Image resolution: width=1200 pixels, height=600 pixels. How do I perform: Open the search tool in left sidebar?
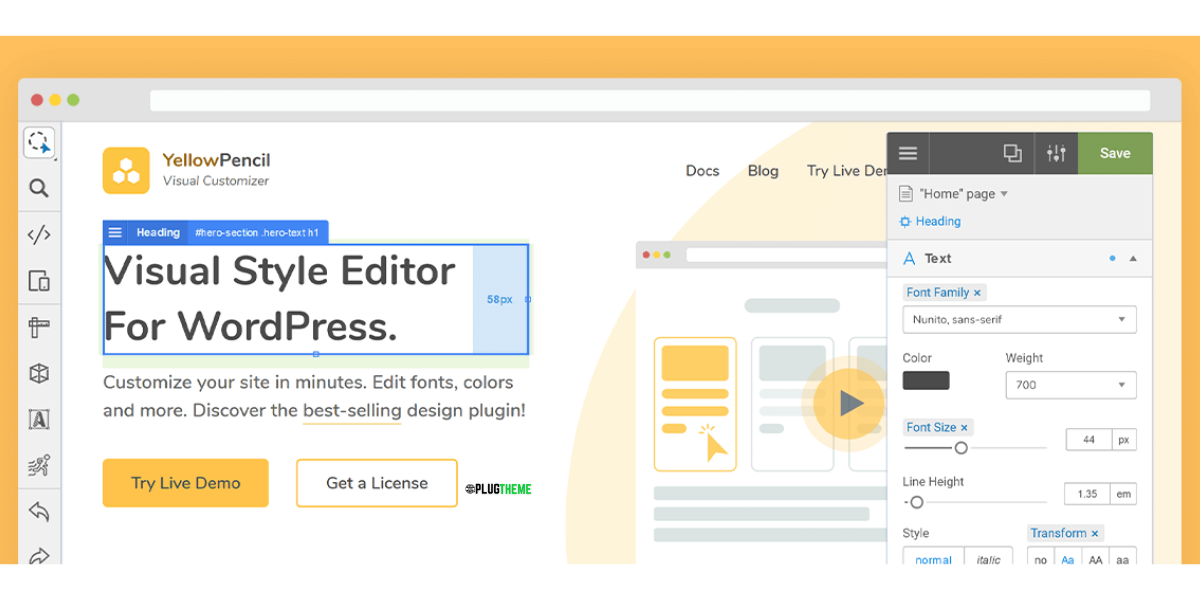(x=39, y=188)
